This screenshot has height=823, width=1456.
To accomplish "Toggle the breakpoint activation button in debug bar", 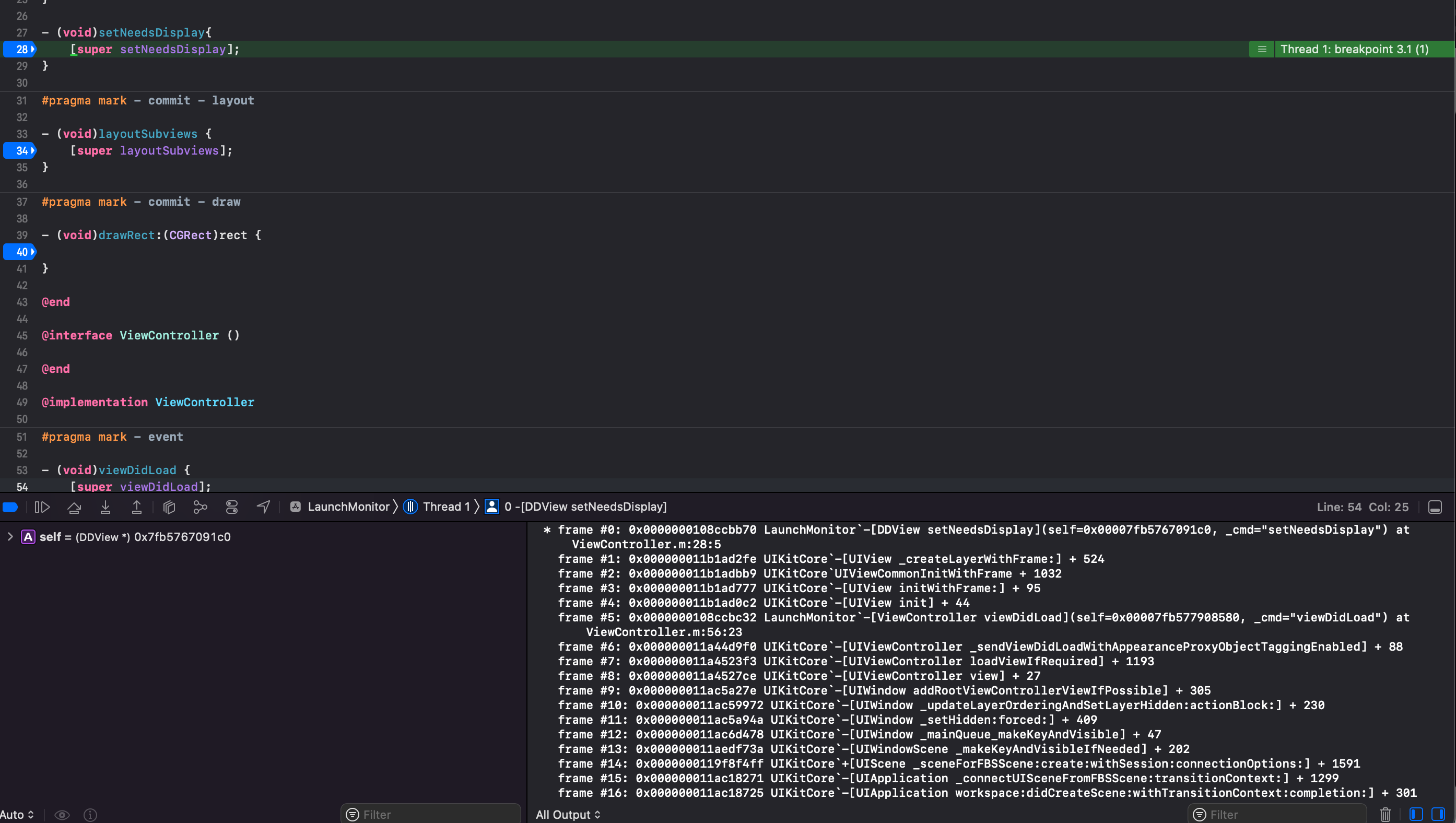I will pyautogui.click(x=10, y=507).
